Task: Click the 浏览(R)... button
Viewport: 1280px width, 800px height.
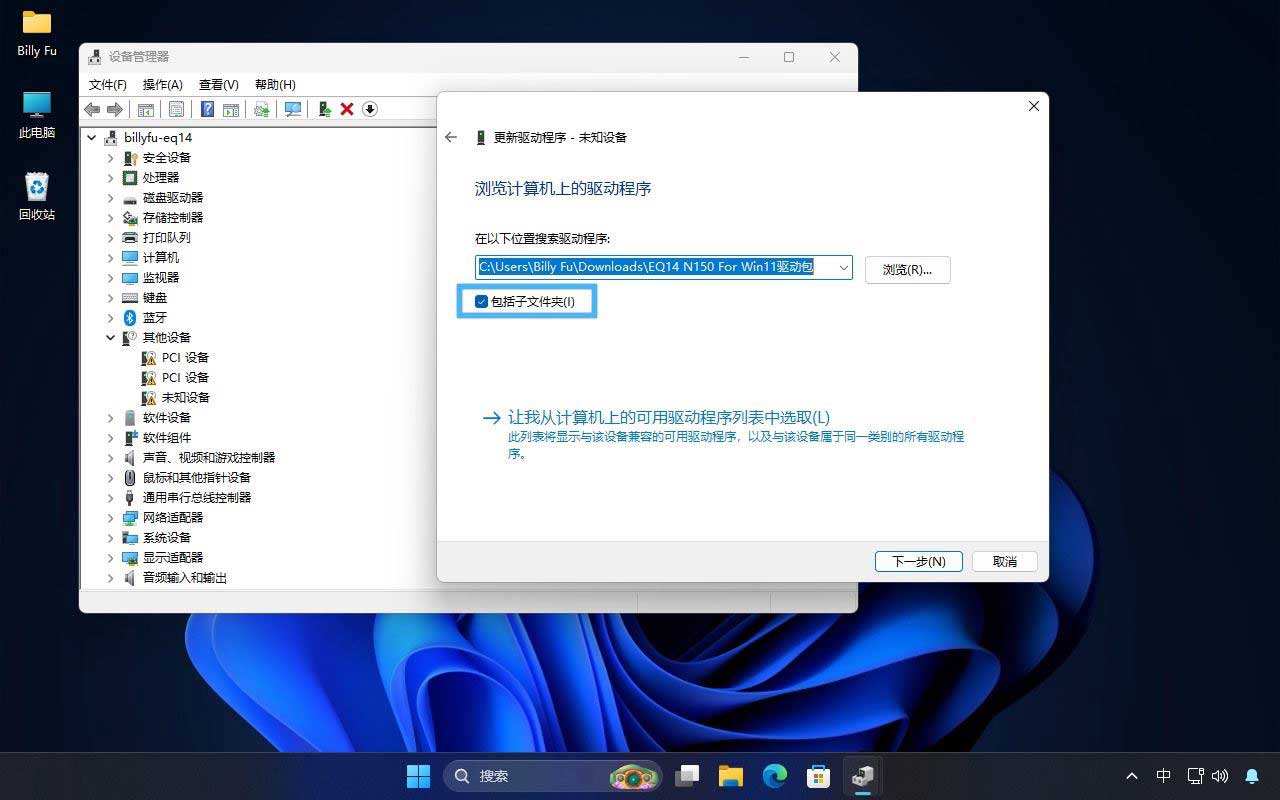Action: (x=907, y=269)
